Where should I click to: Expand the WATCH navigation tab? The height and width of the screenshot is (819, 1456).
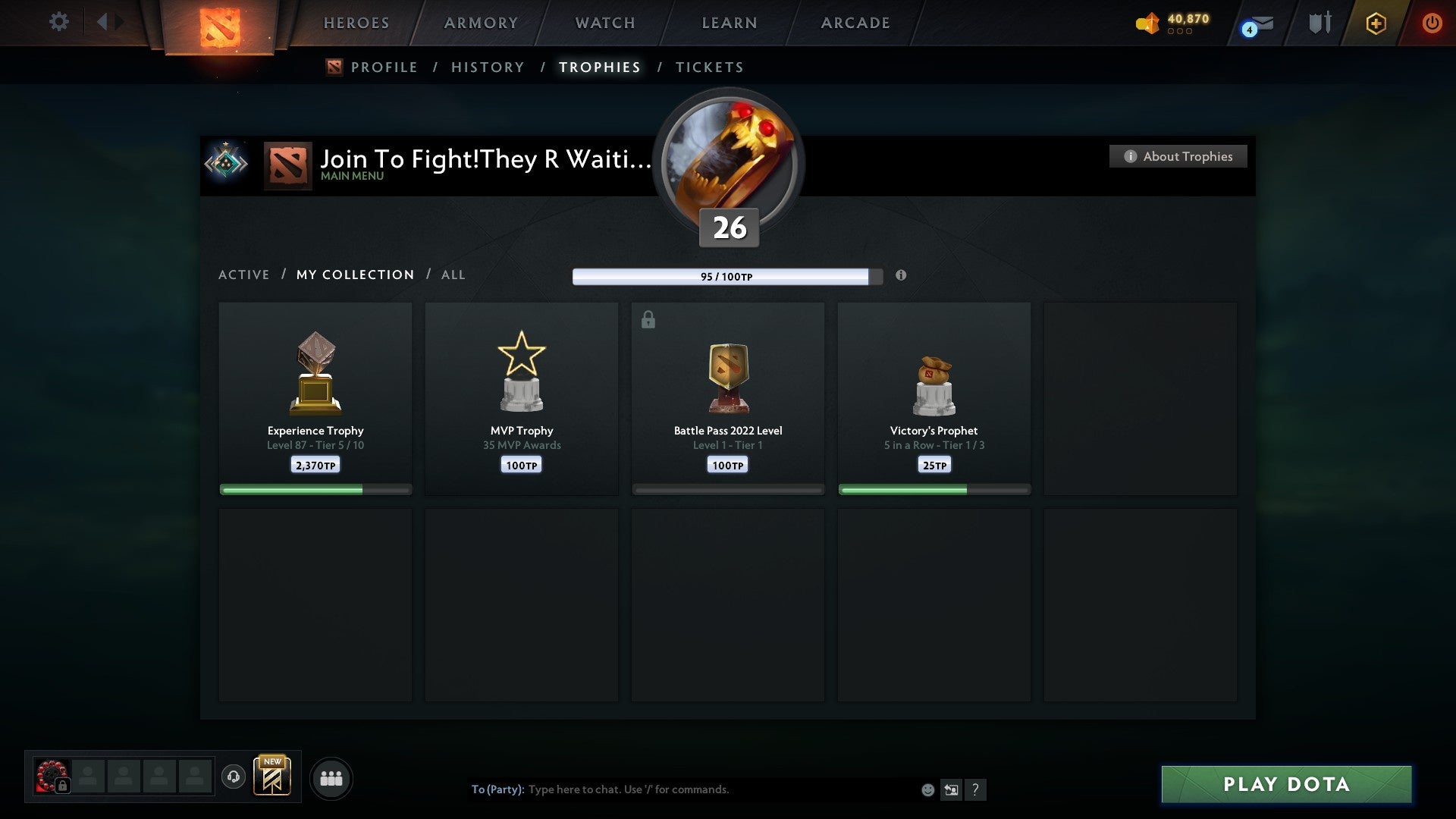pos(605,22)
